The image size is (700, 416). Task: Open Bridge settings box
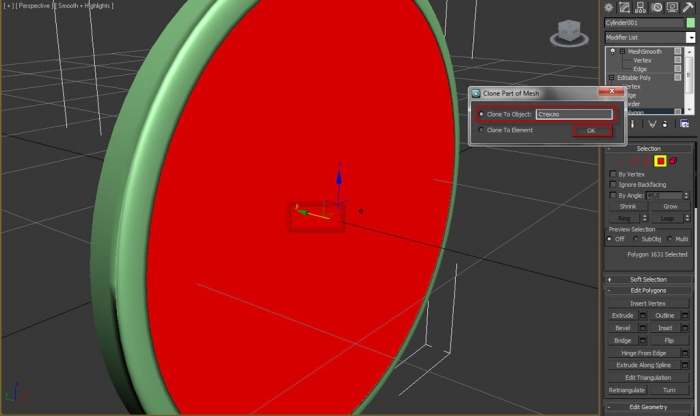643,341
